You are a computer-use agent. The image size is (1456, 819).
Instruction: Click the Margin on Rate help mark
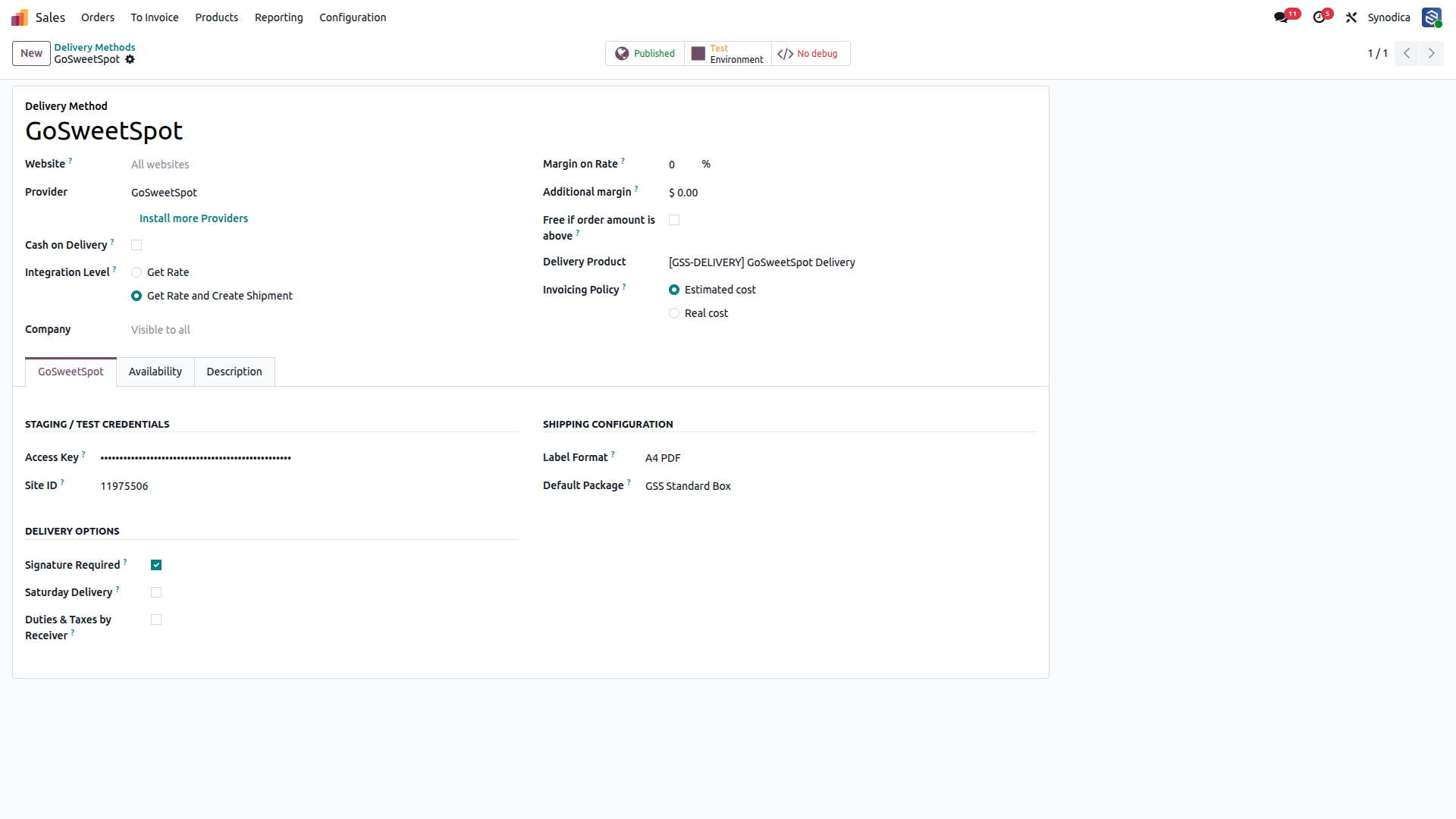[x=623, y=160]
